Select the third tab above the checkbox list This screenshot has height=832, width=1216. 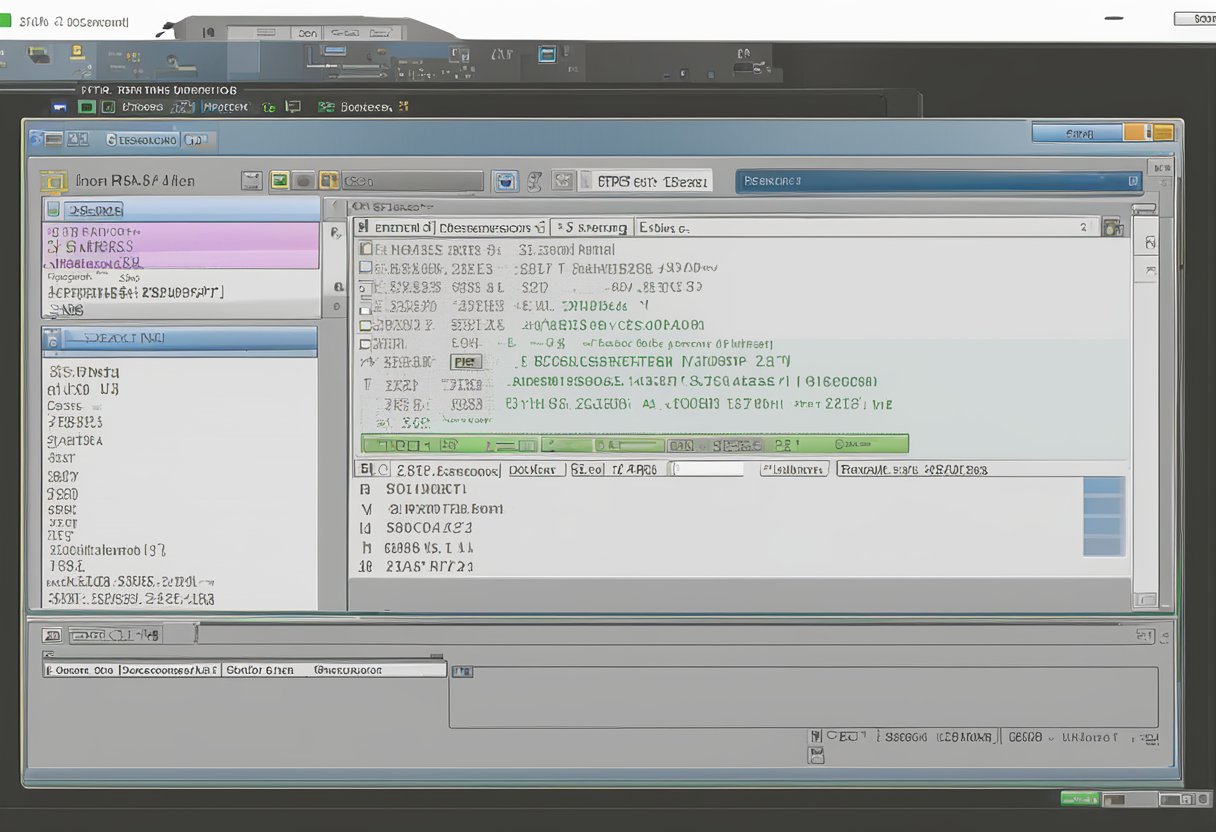click(x=592, y=228)
